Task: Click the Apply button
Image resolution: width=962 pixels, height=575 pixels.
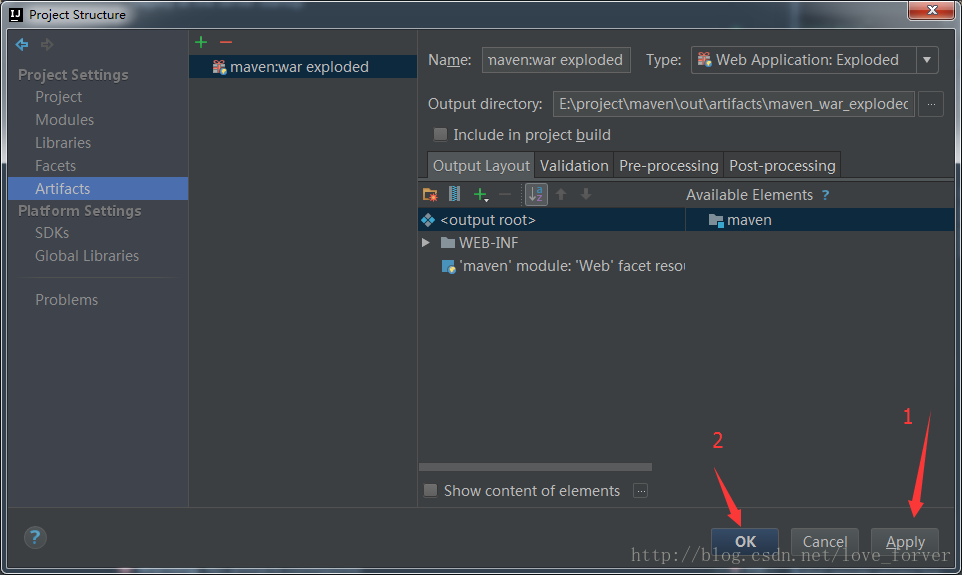Action: click(905, 541)
